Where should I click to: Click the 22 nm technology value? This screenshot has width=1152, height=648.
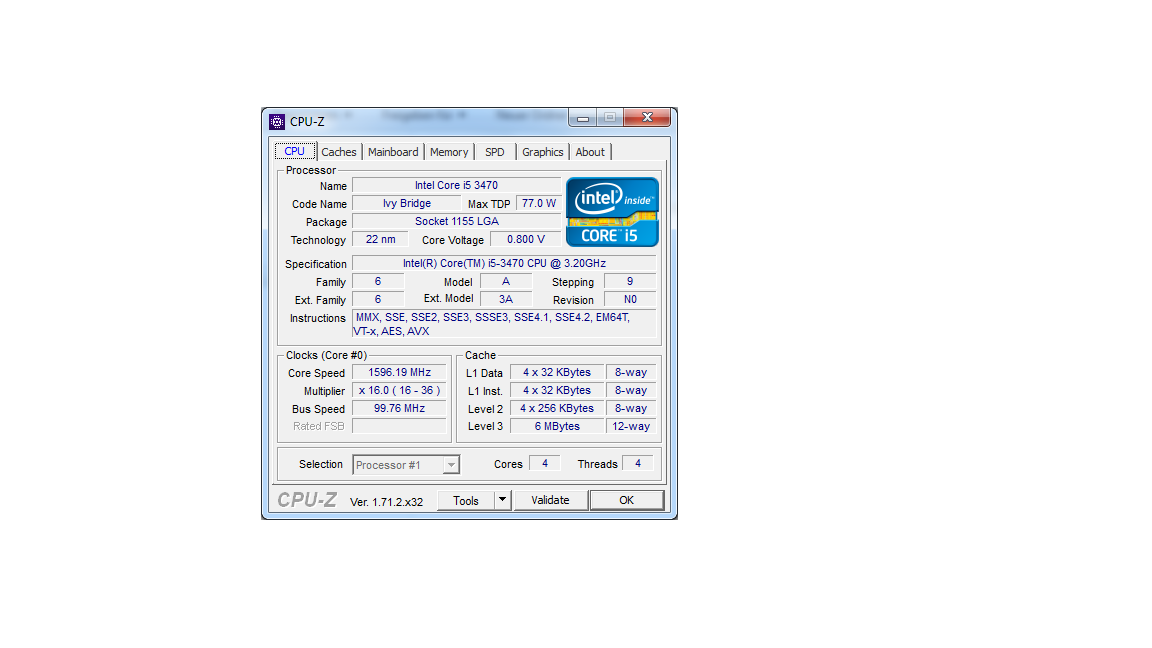381,240
